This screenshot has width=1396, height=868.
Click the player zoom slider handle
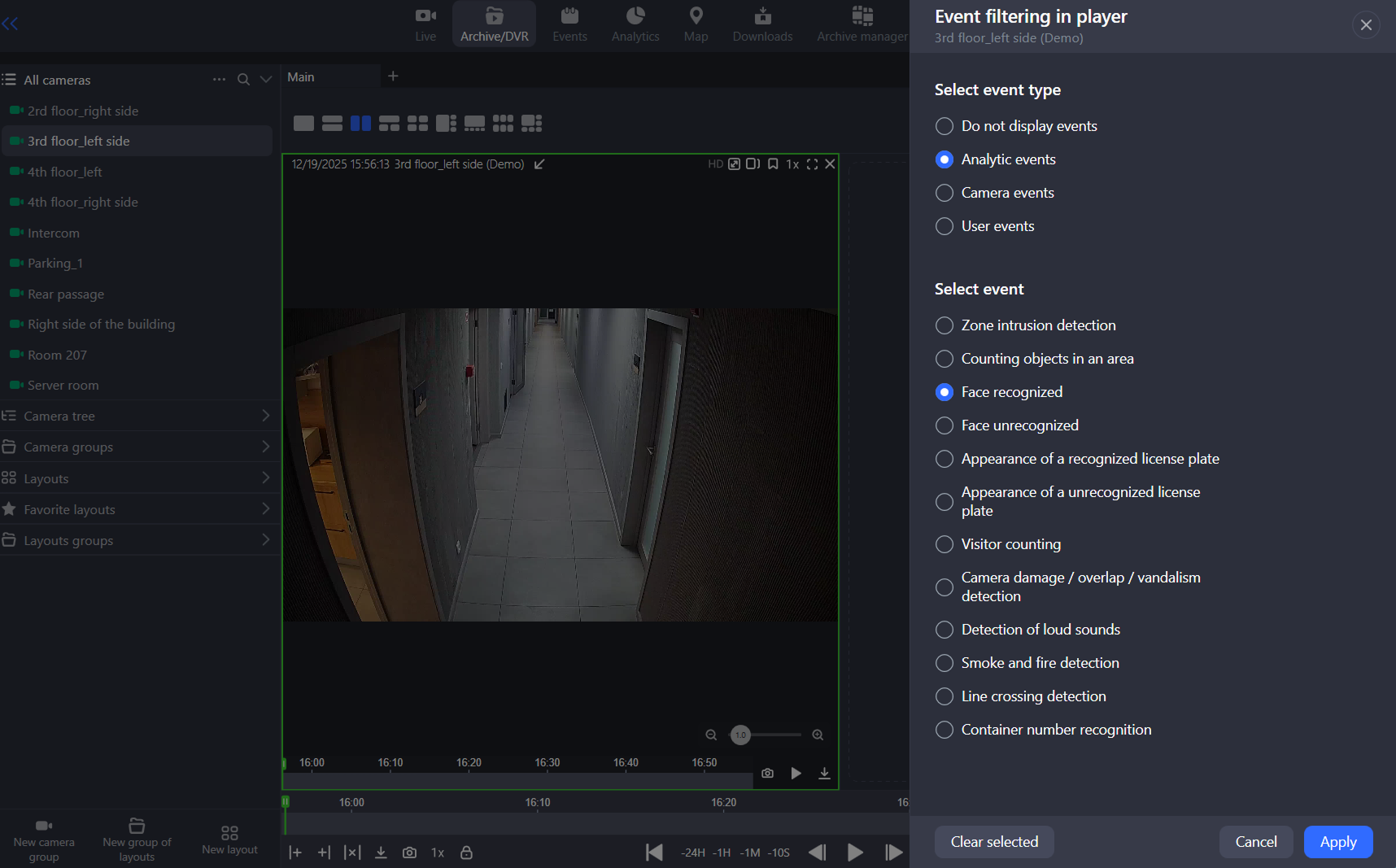(740, 735)
